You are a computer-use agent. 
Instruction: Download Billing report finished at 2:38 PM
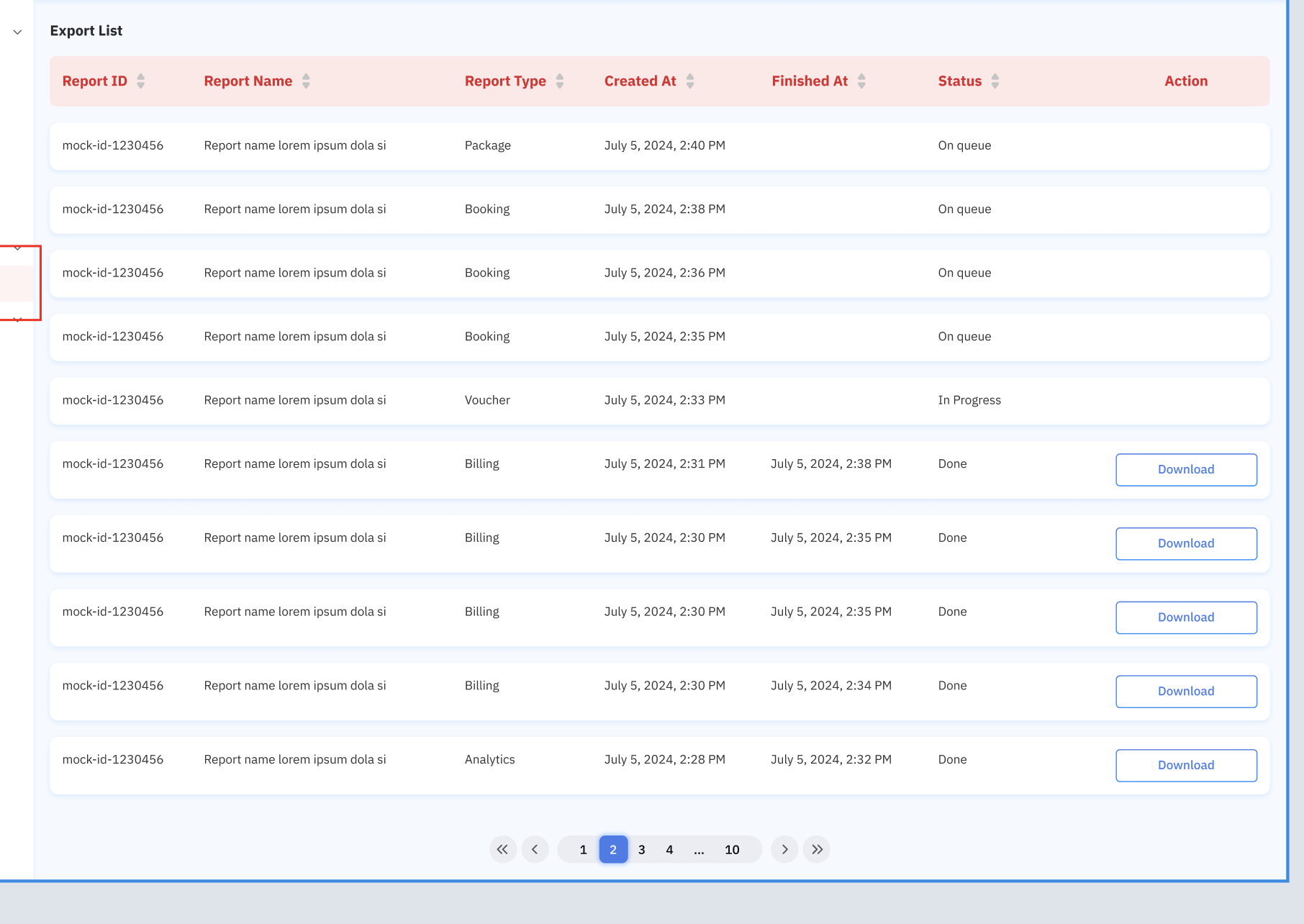[1186, 469]
